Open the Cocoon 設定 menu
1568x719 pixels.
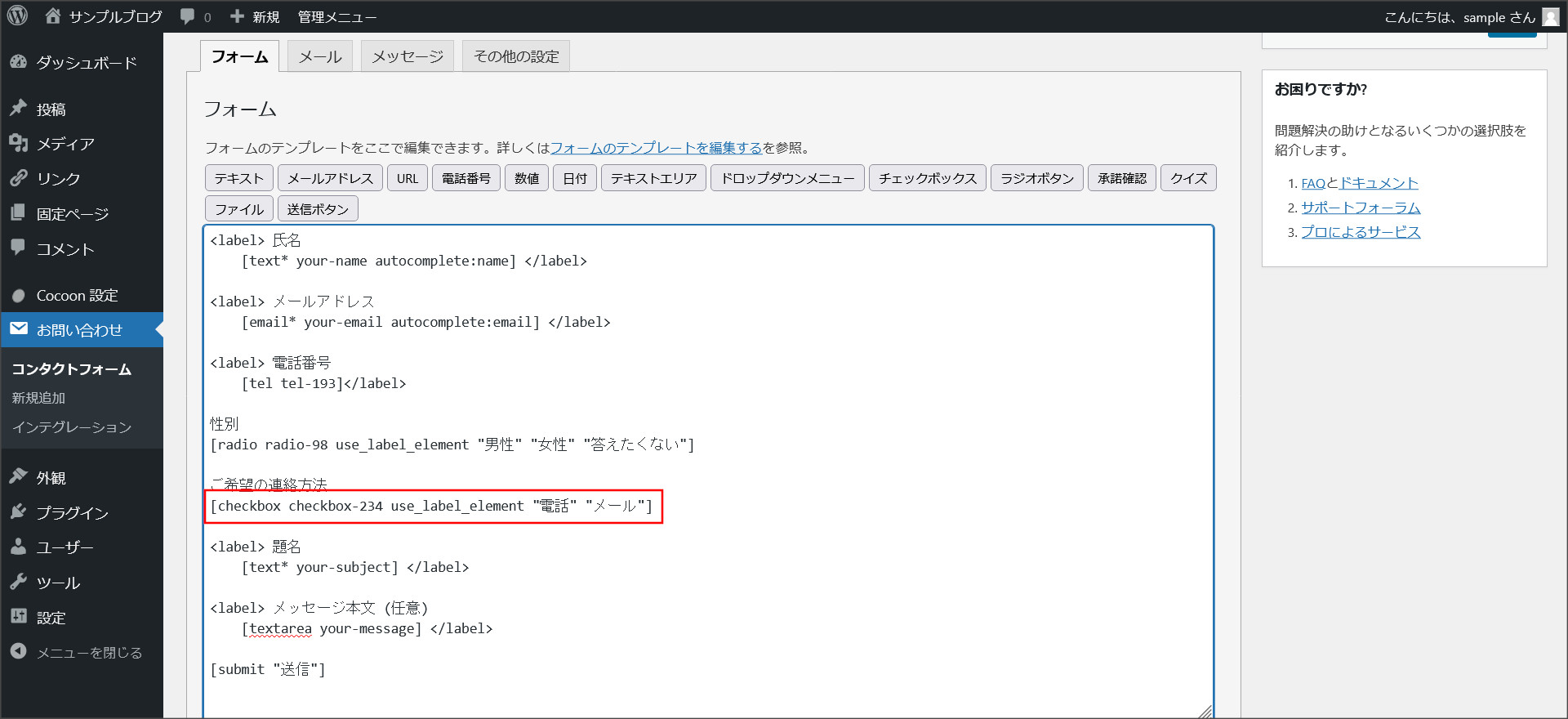[x=77, y=296]
